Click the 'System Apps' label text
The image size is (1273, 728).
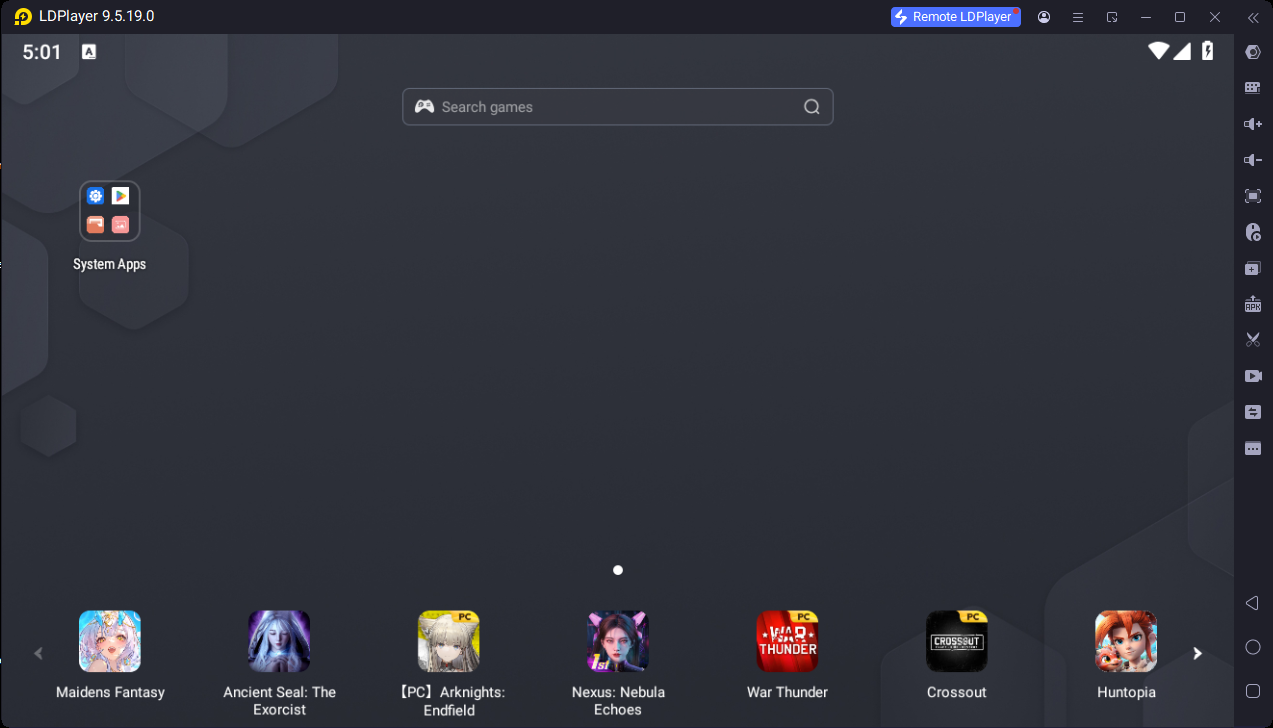pos(110,264)
